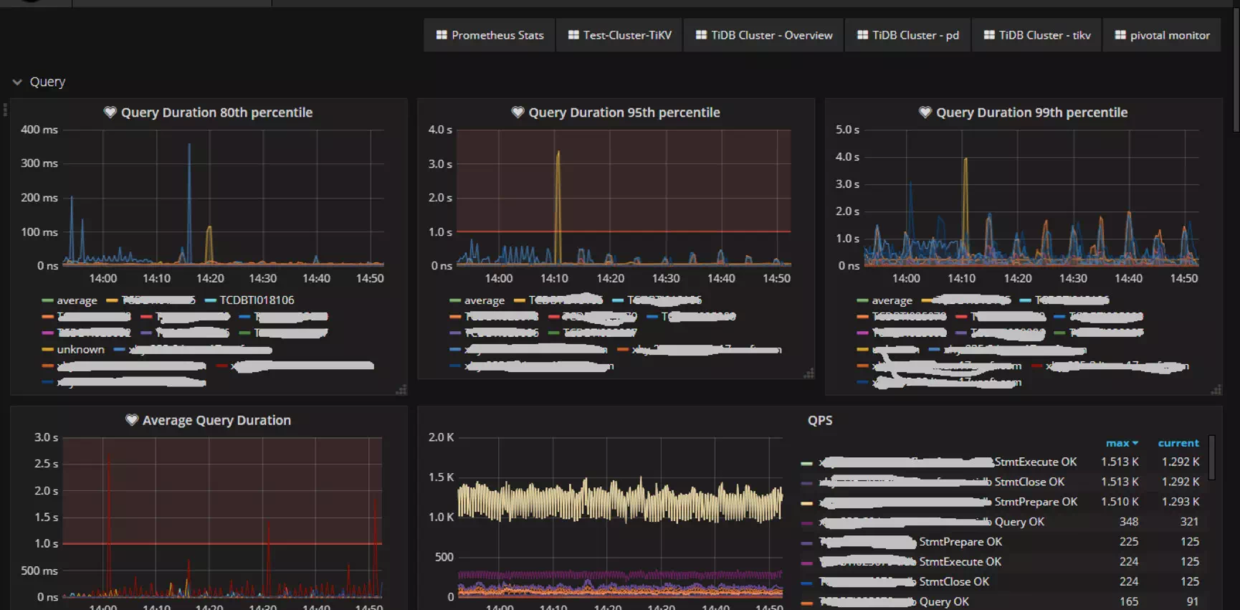Screen dimensions: 1240x610
Task: Click the dashboard icon beside Prometheus Stats
Action: [x=441, y=34]
